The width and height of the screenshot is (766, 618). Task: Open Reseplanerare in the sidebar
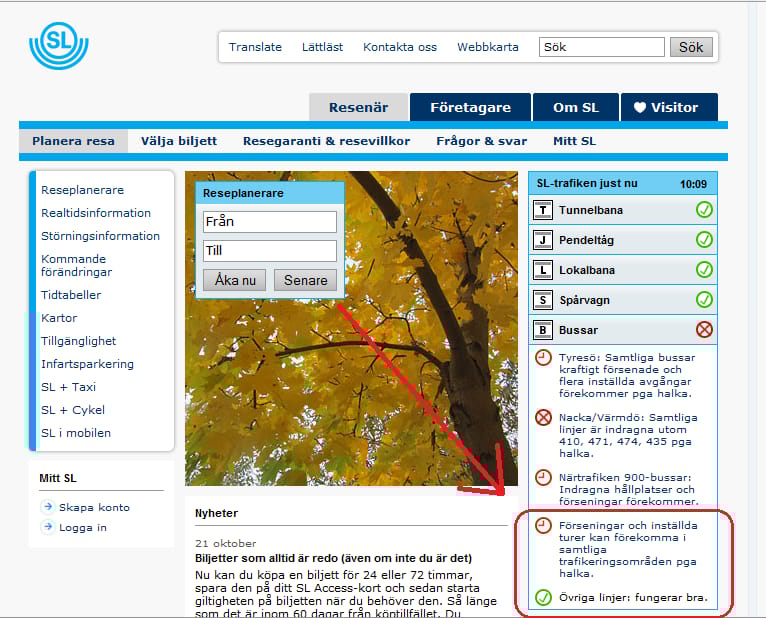click(x=82, y=190)
